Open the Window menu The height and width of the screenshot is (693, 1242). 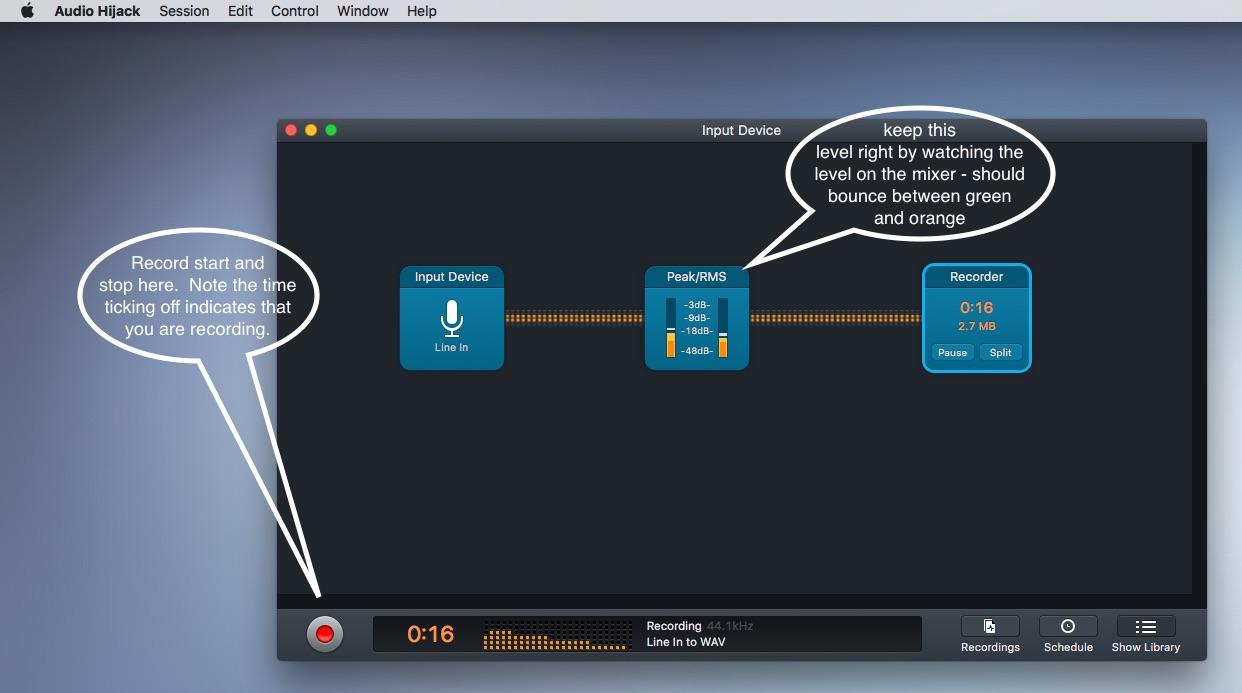362,11
